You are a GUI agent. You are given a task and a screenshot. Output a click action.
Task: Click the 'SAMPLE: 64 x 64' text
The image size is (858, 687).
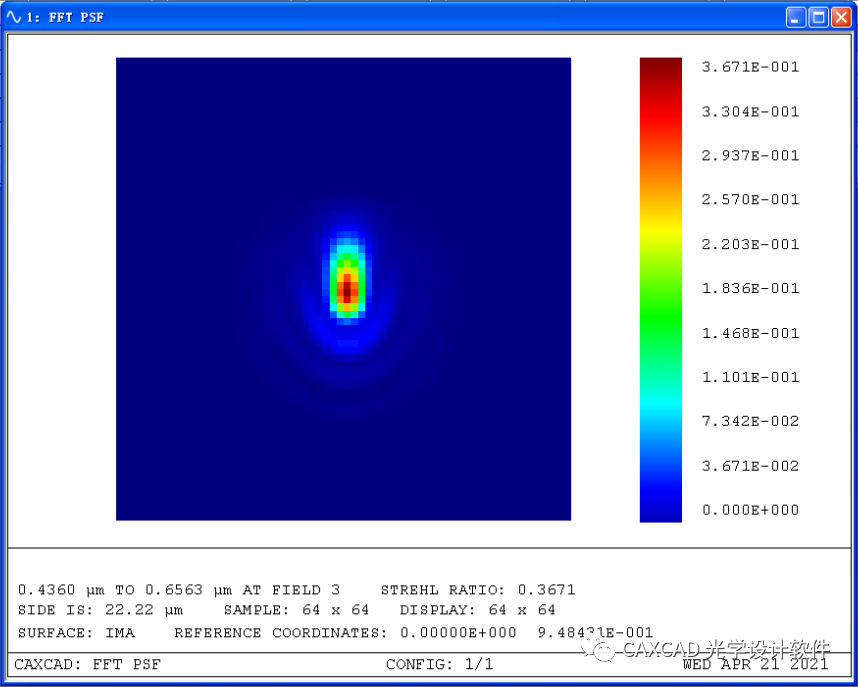[x=297, y=609]
